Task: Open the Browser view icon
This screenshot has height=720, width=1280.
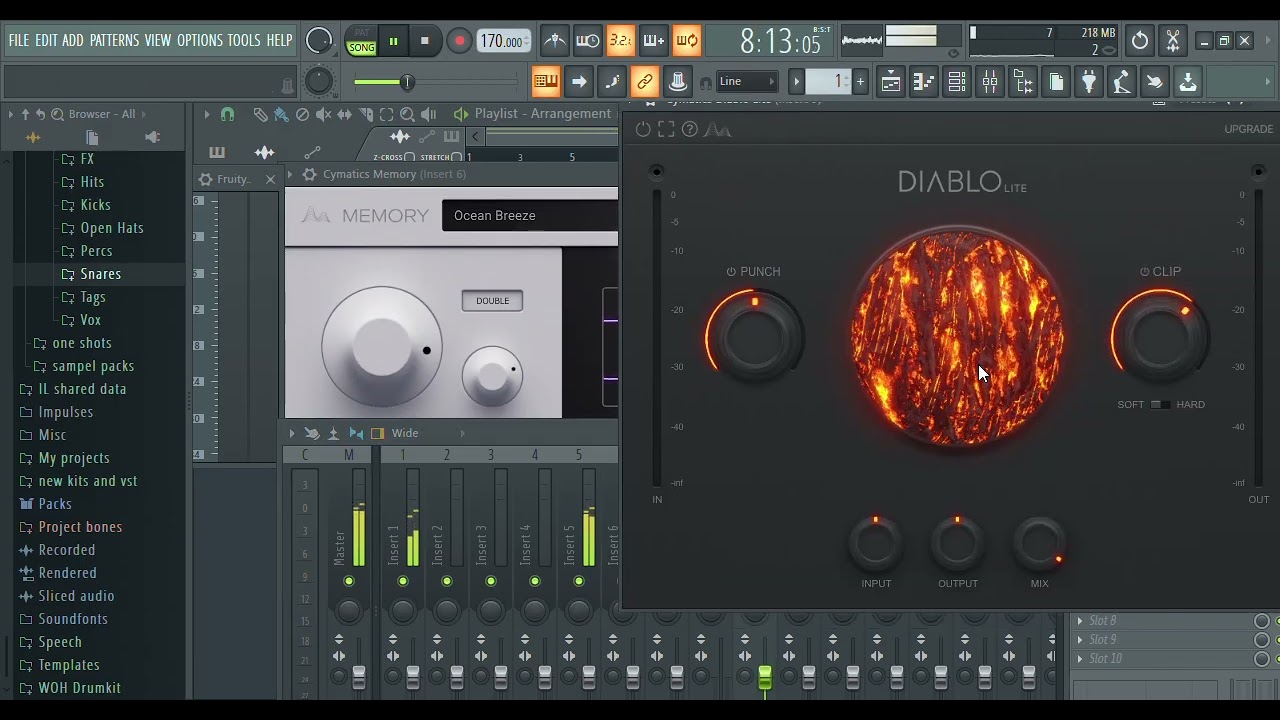Action: (1023, 82)
